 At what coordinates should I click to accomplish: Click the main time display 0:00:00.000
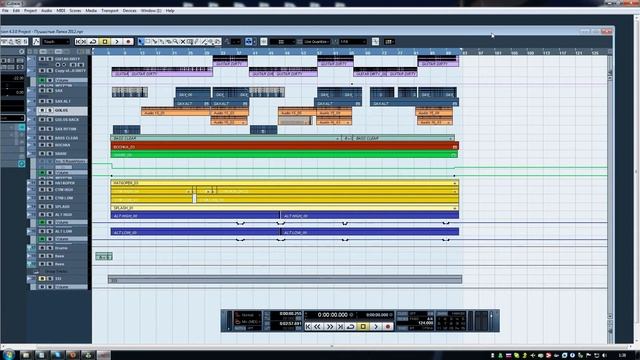pyautogui.click(x=333, y=315)
